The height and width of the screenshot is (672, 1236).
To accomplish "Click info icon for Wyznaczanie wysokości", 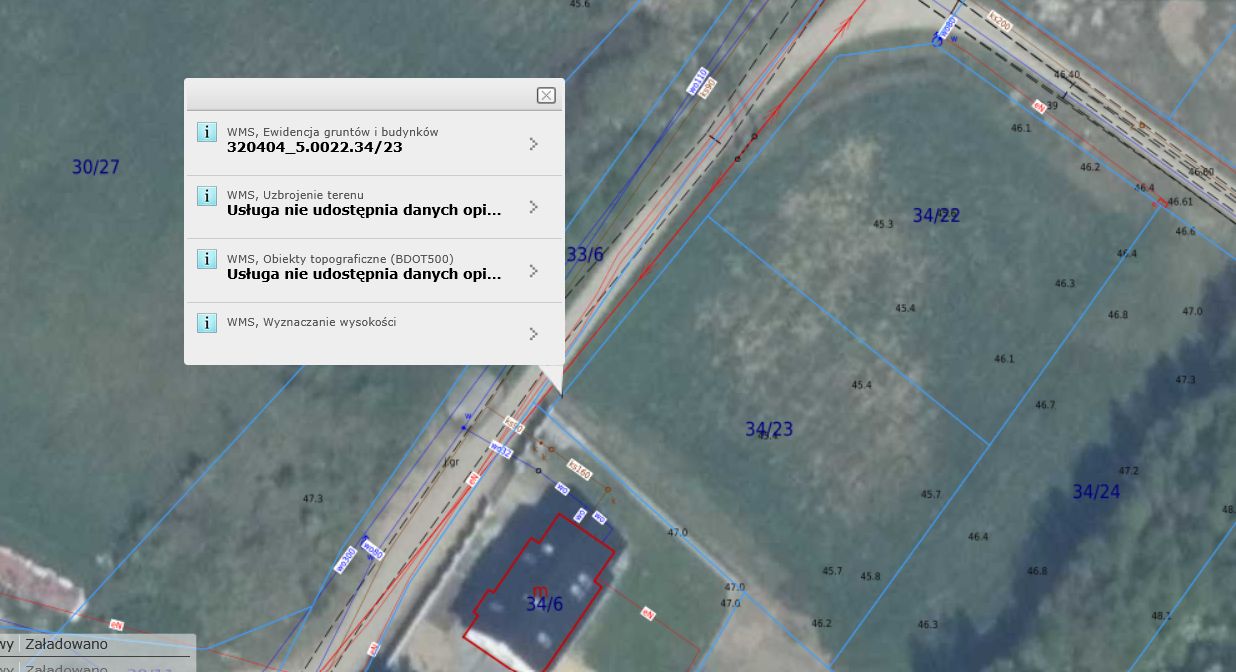I will click(x=206, y=322).
